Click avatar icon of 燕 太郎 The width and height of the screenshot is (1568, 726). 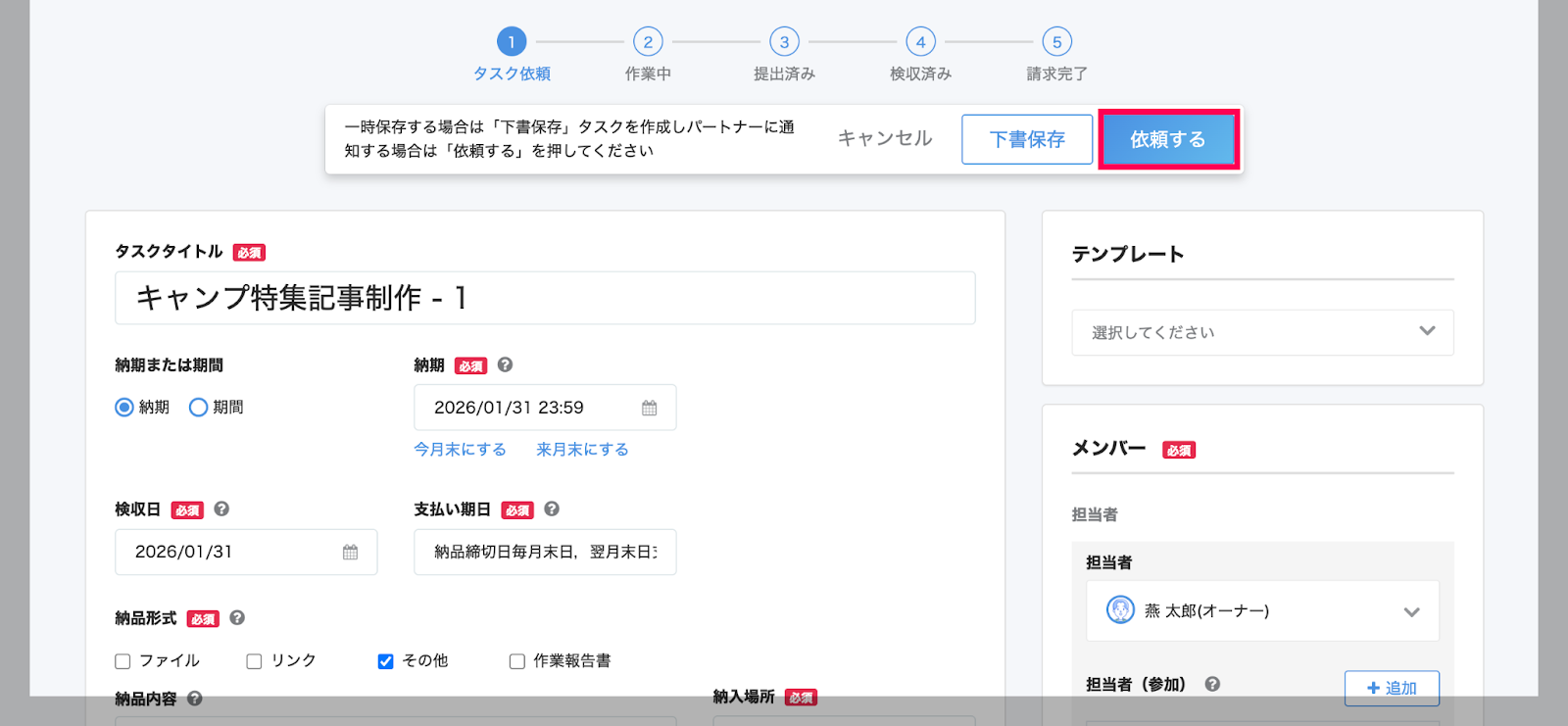pos(1120,609)
